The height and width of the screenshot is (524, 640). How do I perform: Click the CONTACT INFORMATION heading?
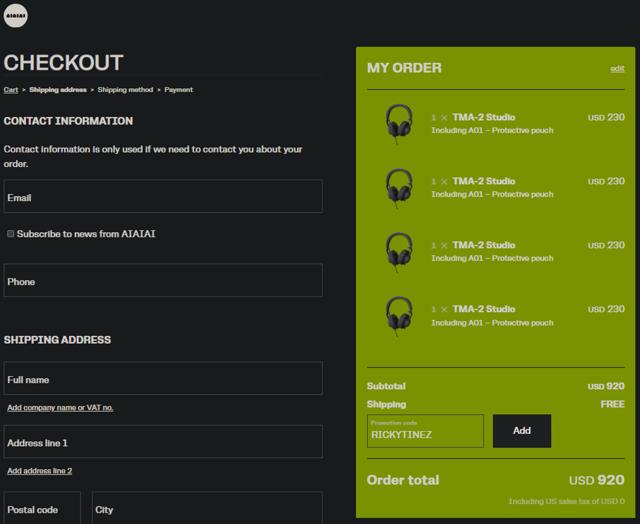click(x=68, y=121)
